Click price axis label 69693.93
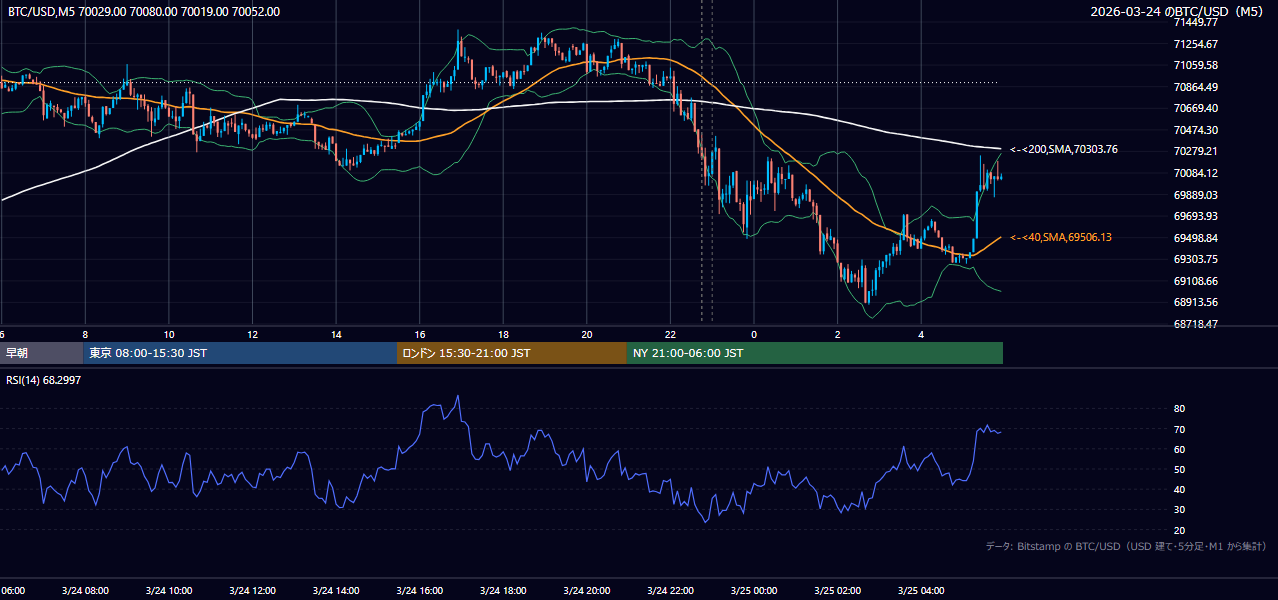Viewport: 1278px width, 600px height. pyautogui.click(x=1195, y=216)
